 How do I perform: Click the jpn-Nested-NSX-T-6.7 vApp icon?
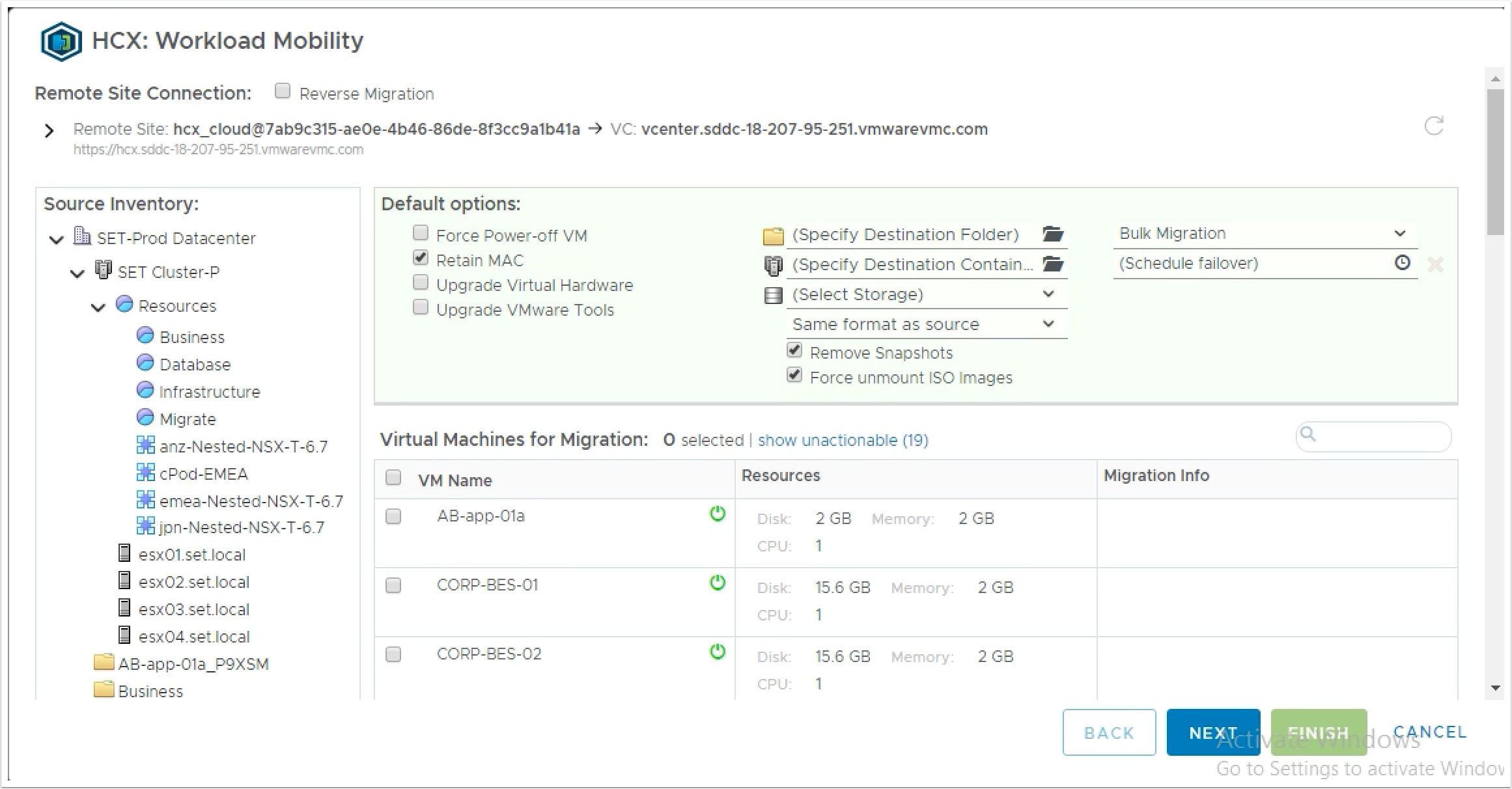tap(145, 526)
